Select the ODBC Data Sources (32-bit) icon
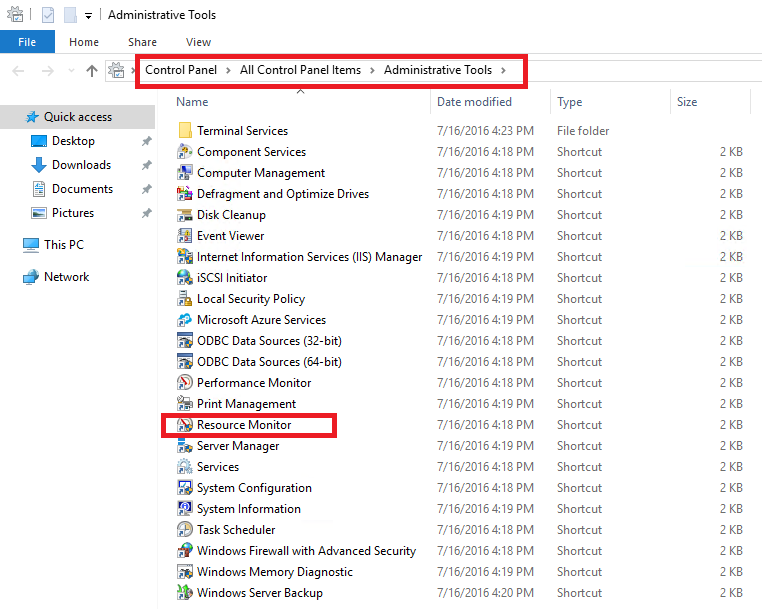Image resolution: width=762 pixels, height=612 pixels. click(185, 340)
